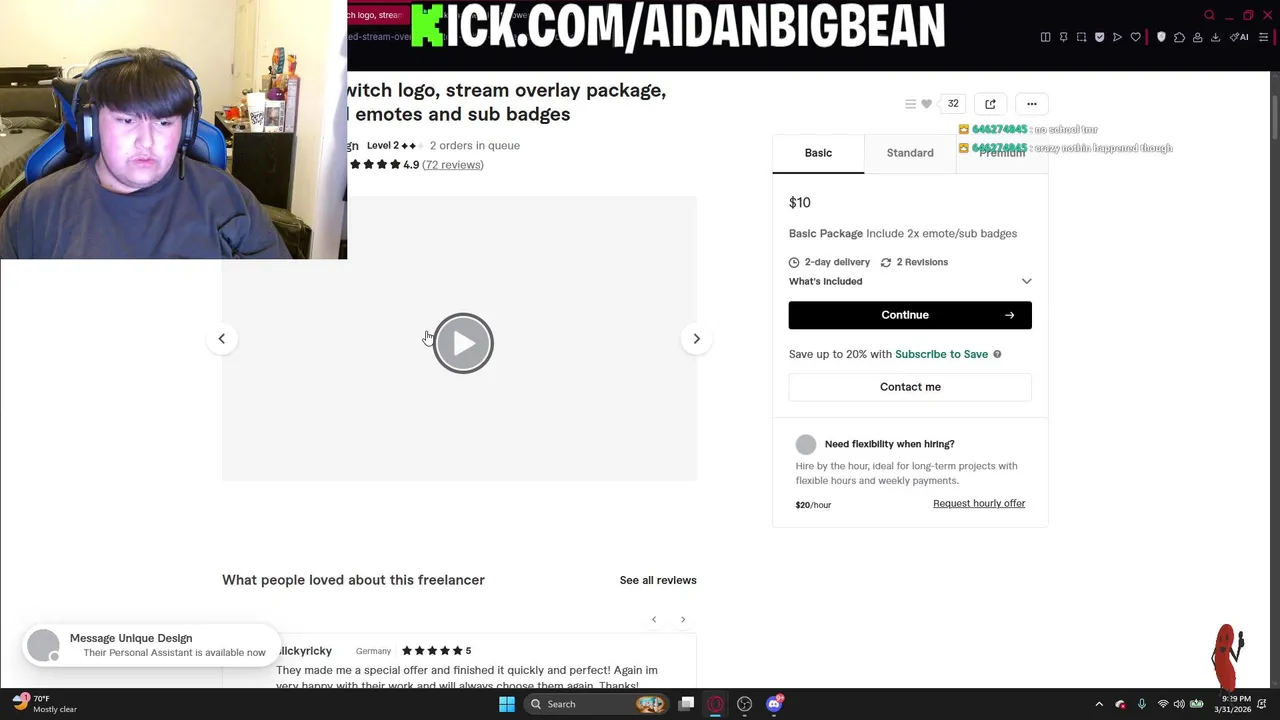
Task: Open the Message Unique Design chat box
Action: 150,645
